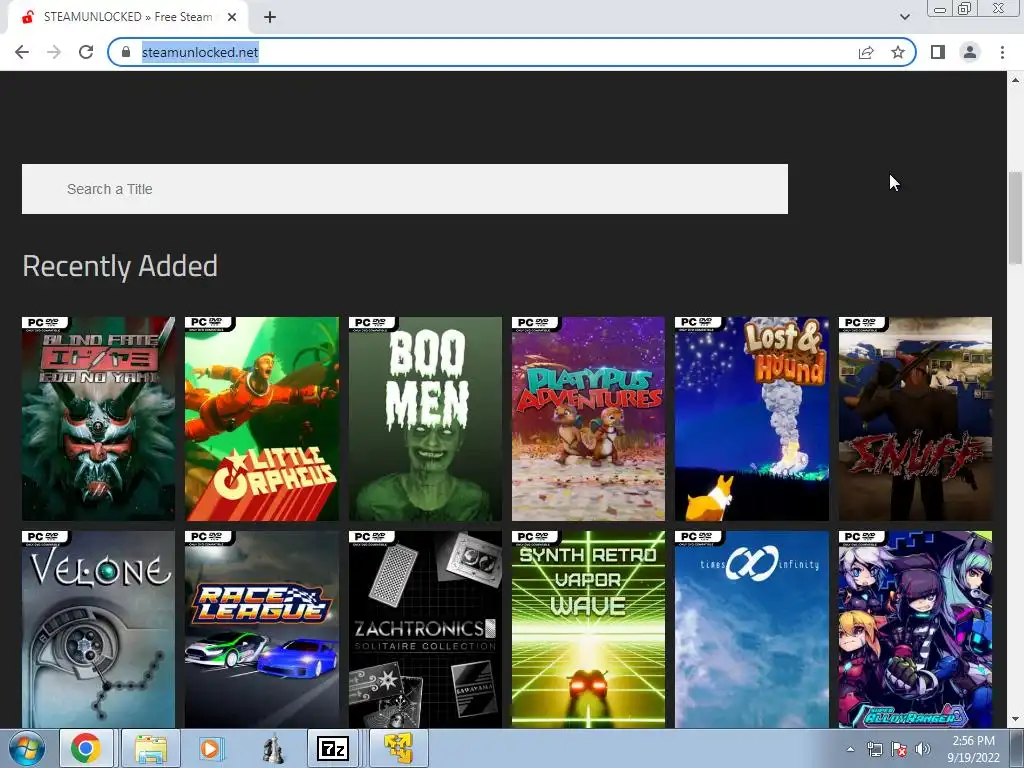This screenshot has height=768, width=1024.
Task: Open the Times Infinity game cover
Action: [752, 629]
